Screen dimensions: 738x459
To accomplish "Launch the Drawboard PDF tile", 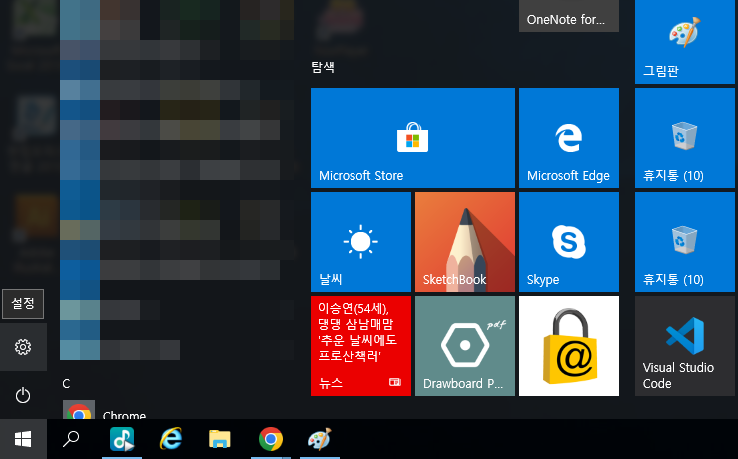I will (465, 346).
